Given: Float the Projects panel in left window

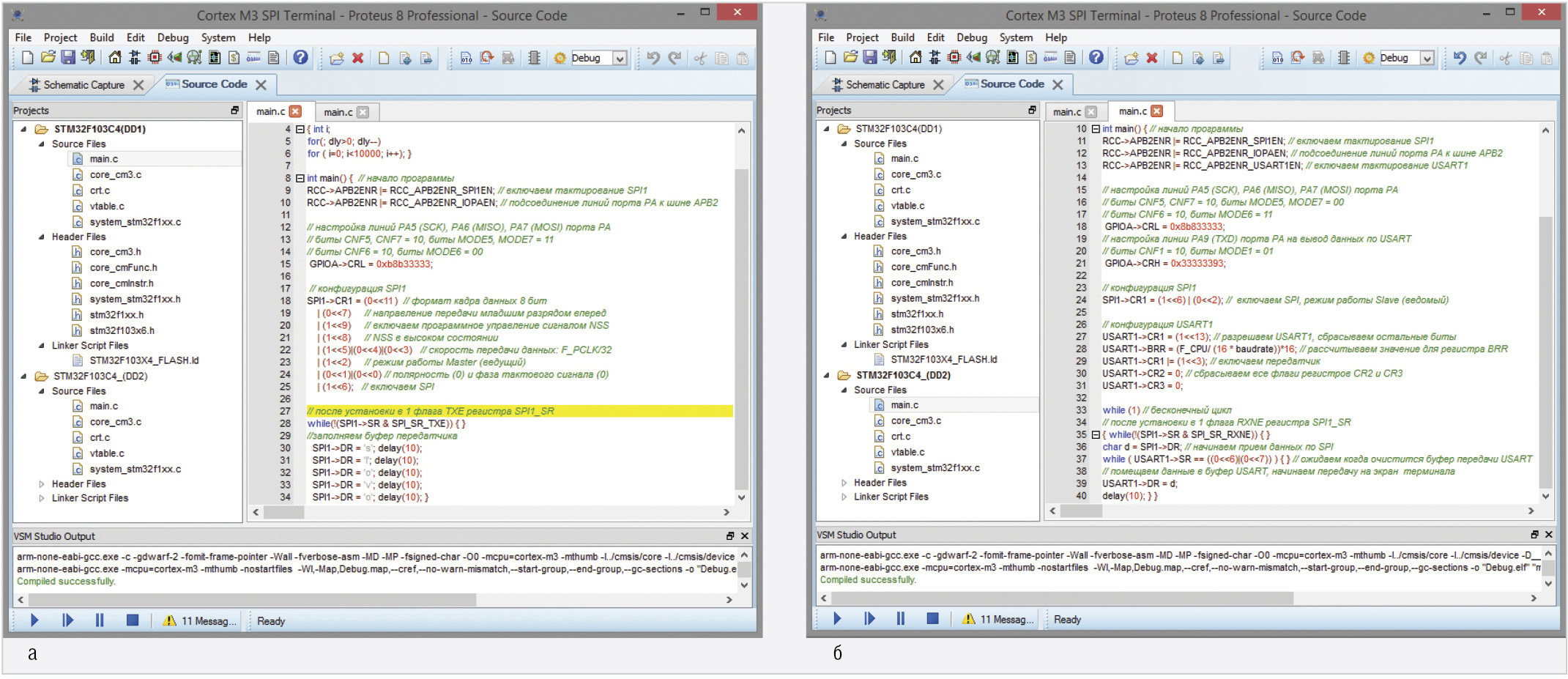Looking at the screenshot, I should (x=234, y=110).
